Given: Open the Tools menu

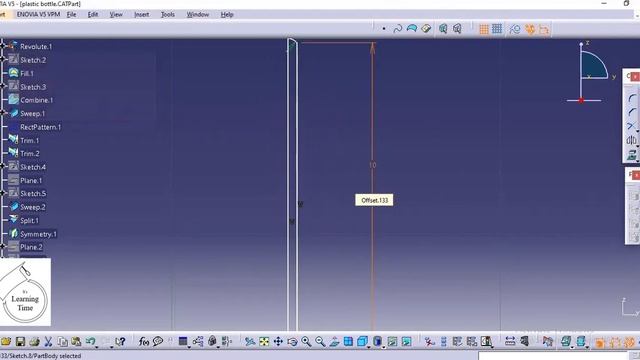Looking at the screenshot, I should 168,14.
